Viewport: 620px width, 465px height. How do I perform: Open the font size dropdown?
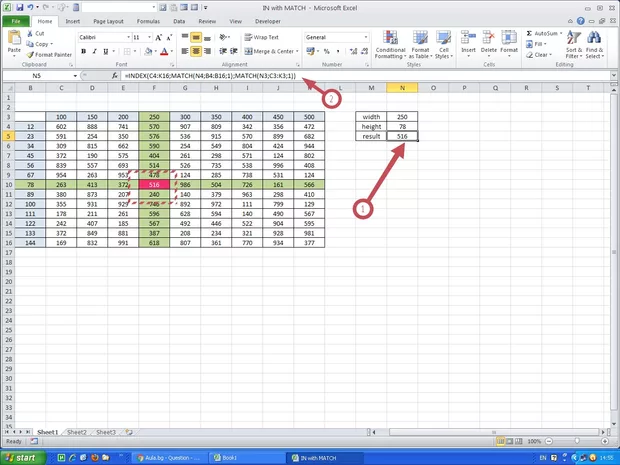[149, 38]
